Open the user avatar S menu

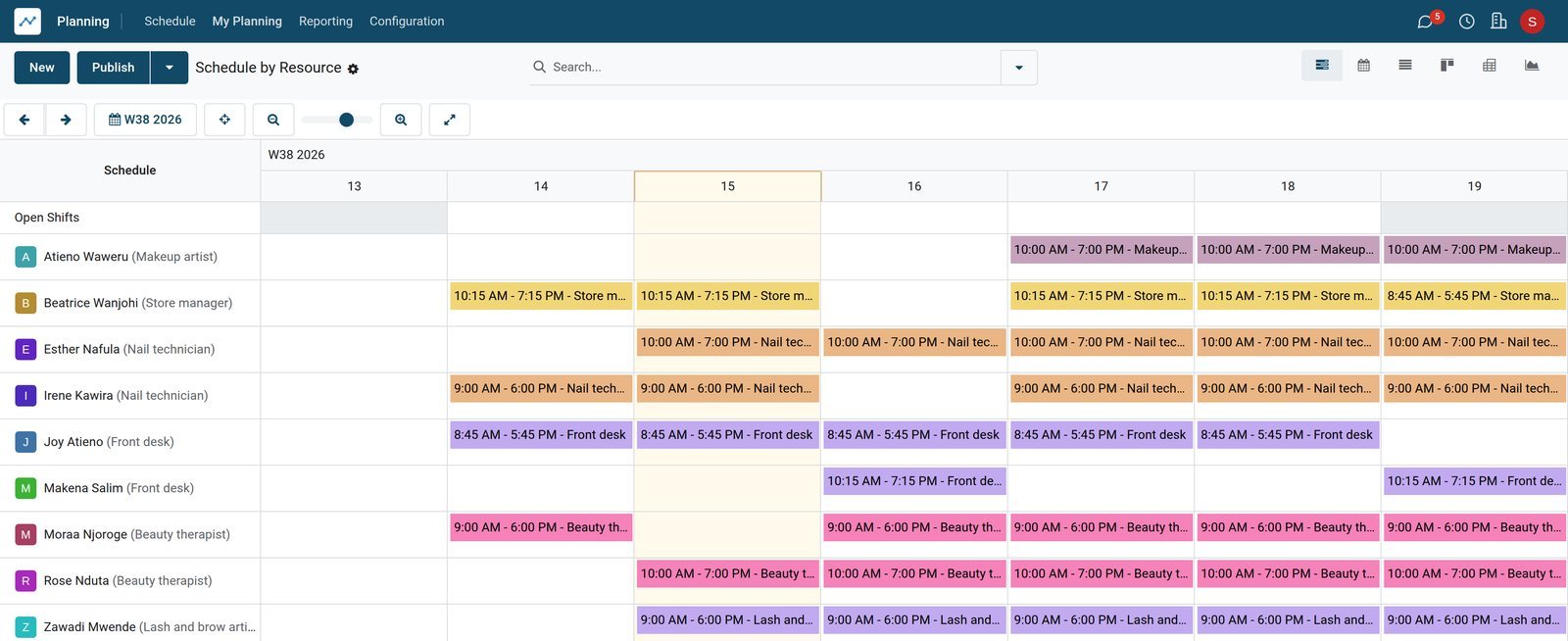1532,22
